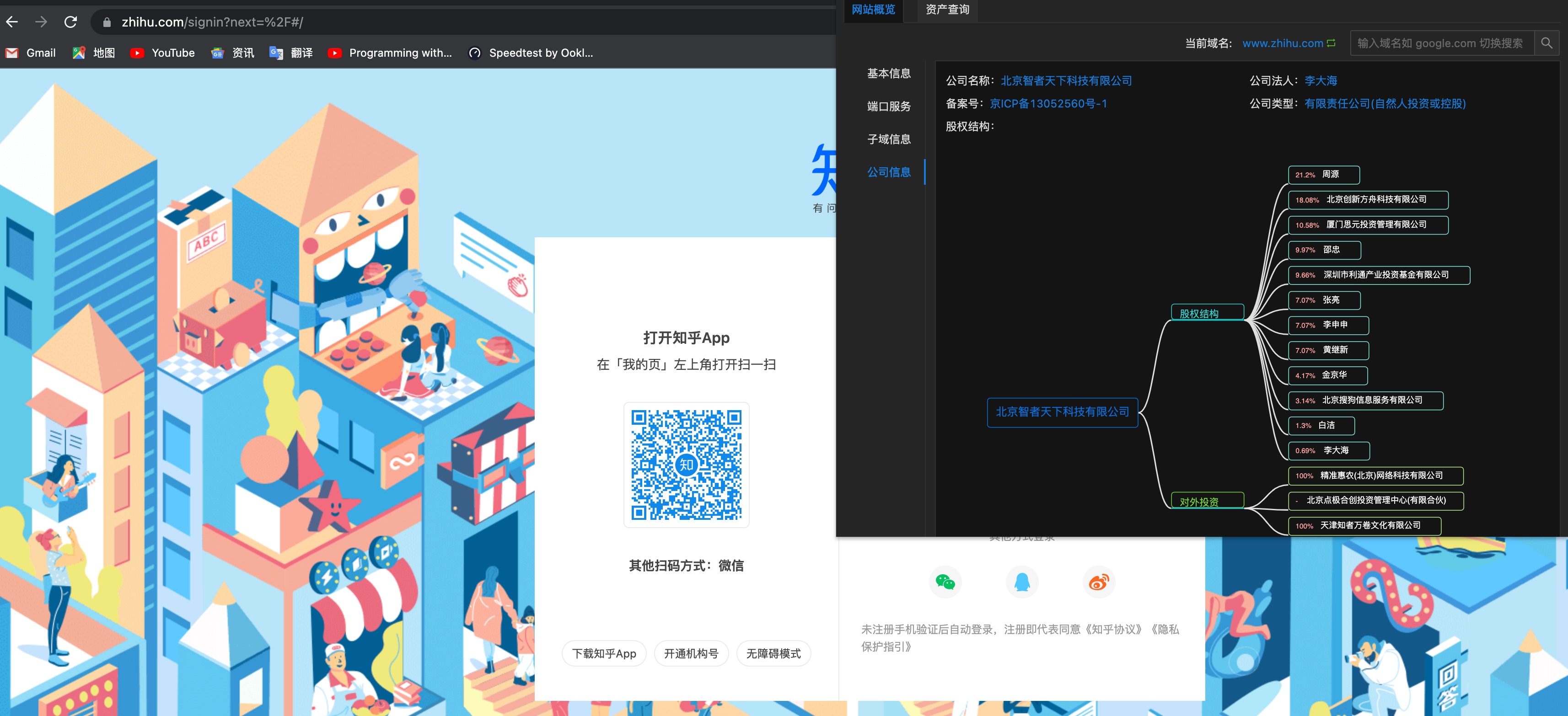The height and width of the screenshot is (716, 1568).
Task: Select the 18.08% 北京创新方舟科技有限公司 node
Action: click(x=1368, y=199)
